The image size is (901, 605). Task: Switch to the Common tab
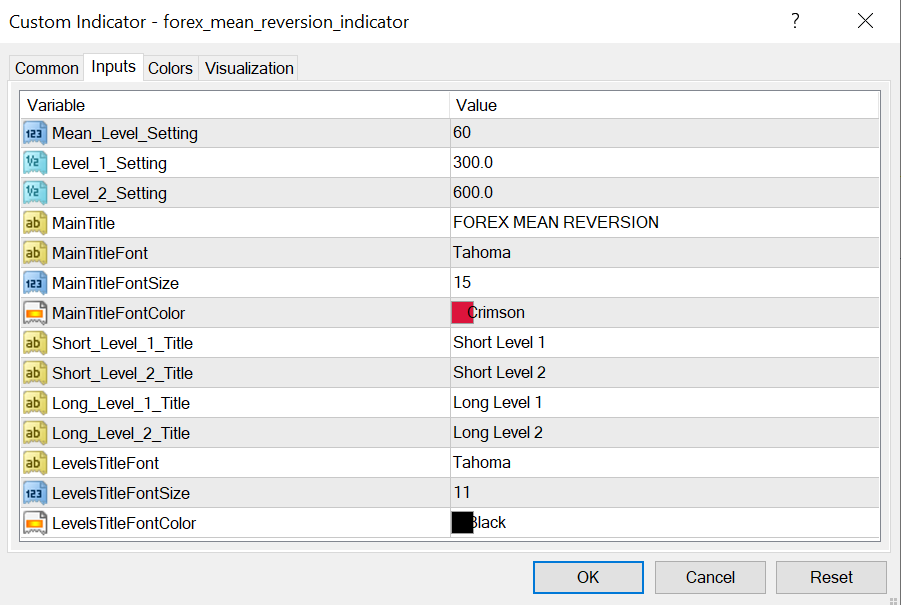tap(47, 68)
